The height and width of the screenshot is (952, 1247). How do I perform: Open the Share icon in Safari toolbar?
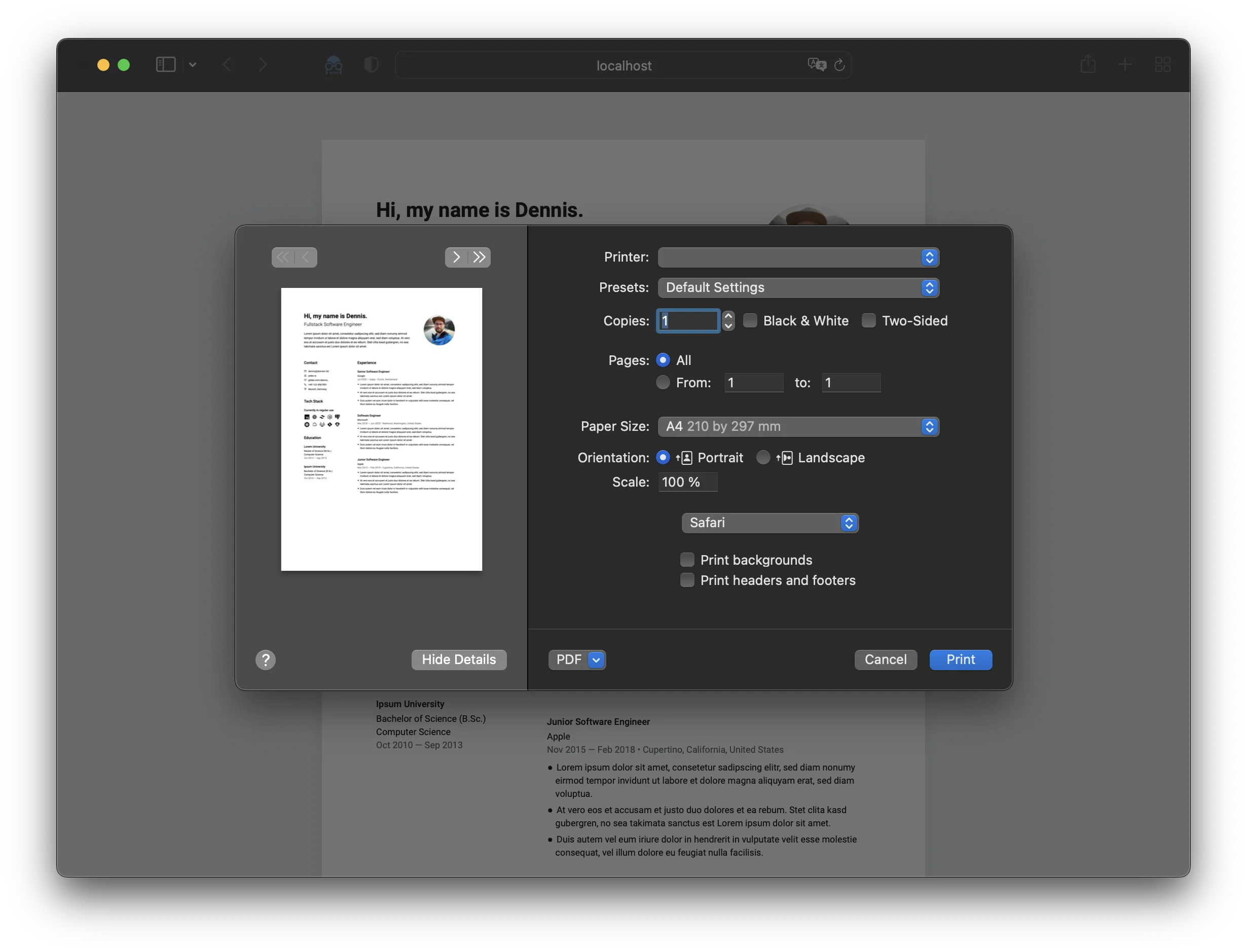(x=1088, y=63)
